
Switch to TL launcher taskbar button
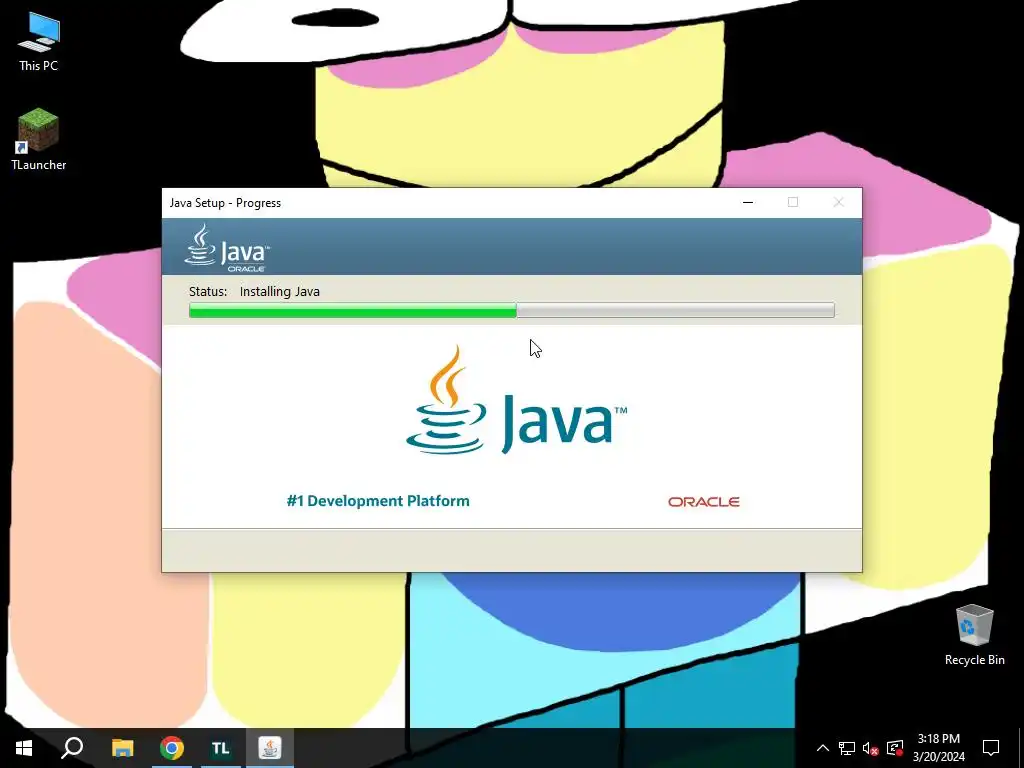pyautogui.click(x=221, y=748)
